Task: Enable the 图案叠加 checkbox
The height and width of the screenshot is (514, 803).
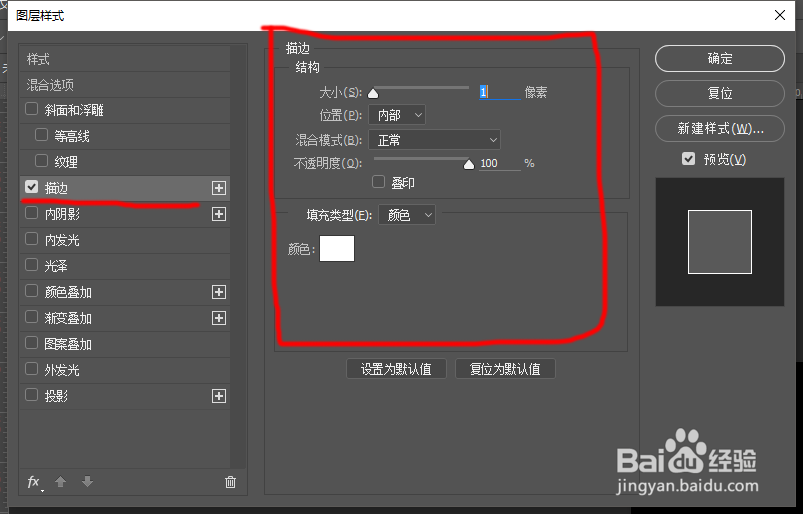Action: pos(32,343)
